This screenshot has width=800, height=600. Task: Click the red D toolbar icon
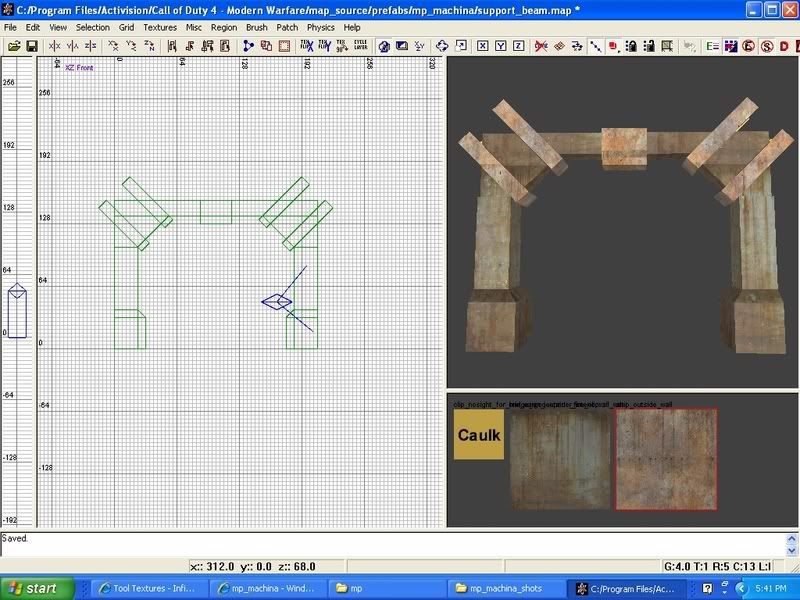tap(784, 46)
